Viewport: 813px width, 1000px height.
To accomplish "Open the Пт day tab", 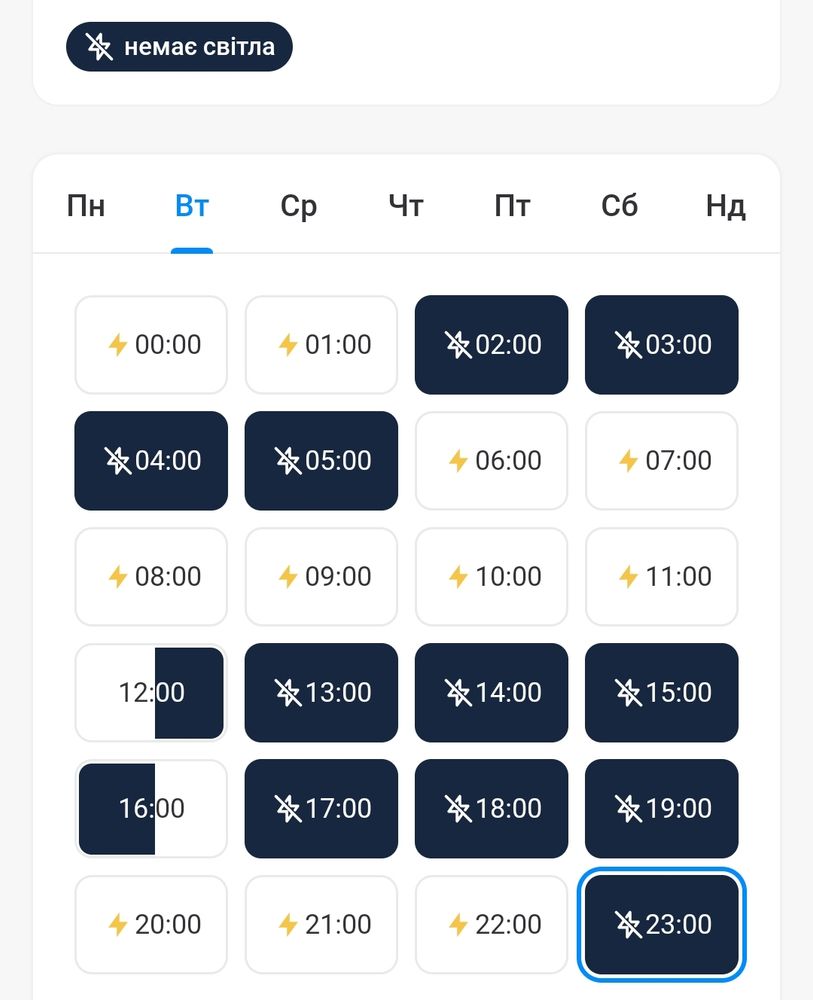I will click(x=512, y=207).
